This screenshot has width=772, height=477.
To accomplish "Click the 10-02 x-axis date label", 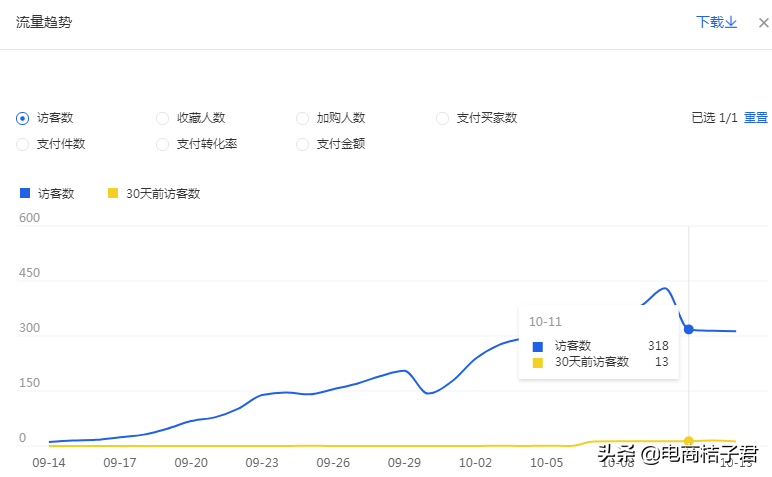I will (x=475, y=463).
